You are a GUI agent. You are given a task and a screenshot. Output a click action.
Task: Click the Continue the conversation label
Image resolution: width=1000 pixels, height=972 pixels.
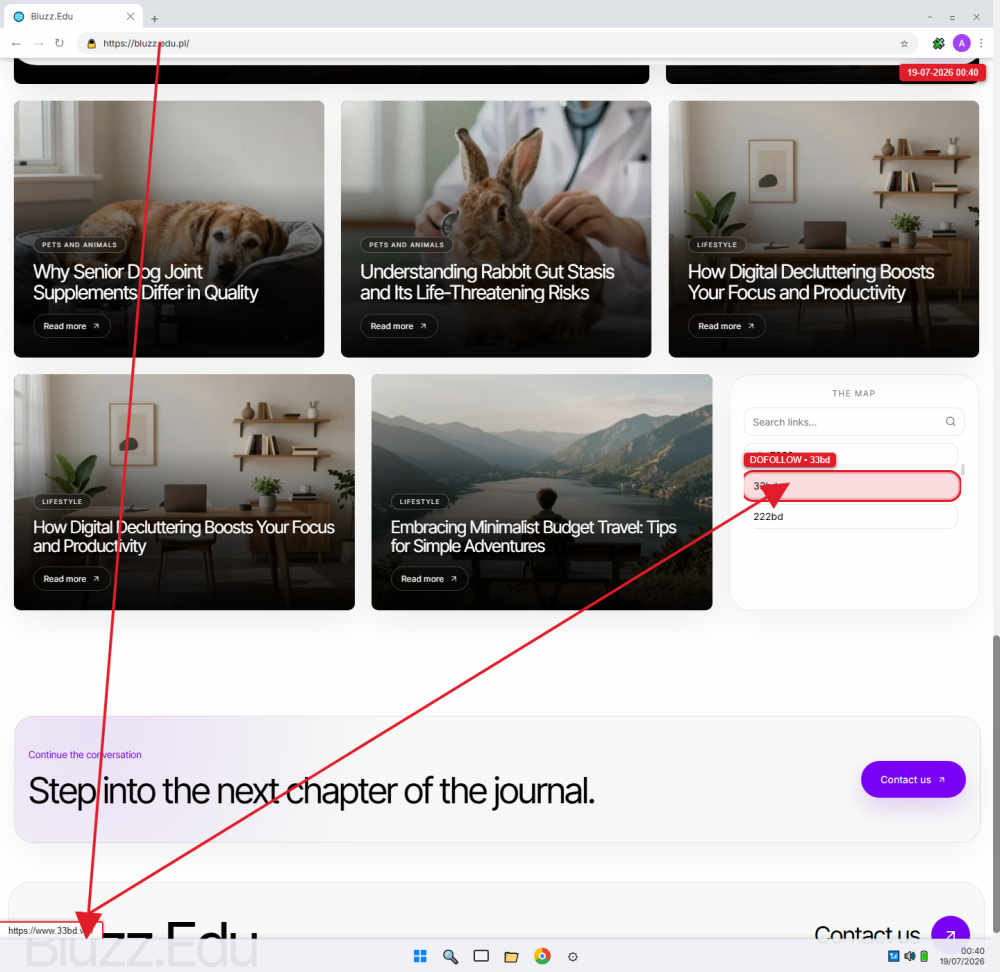[x=85, y=755]
